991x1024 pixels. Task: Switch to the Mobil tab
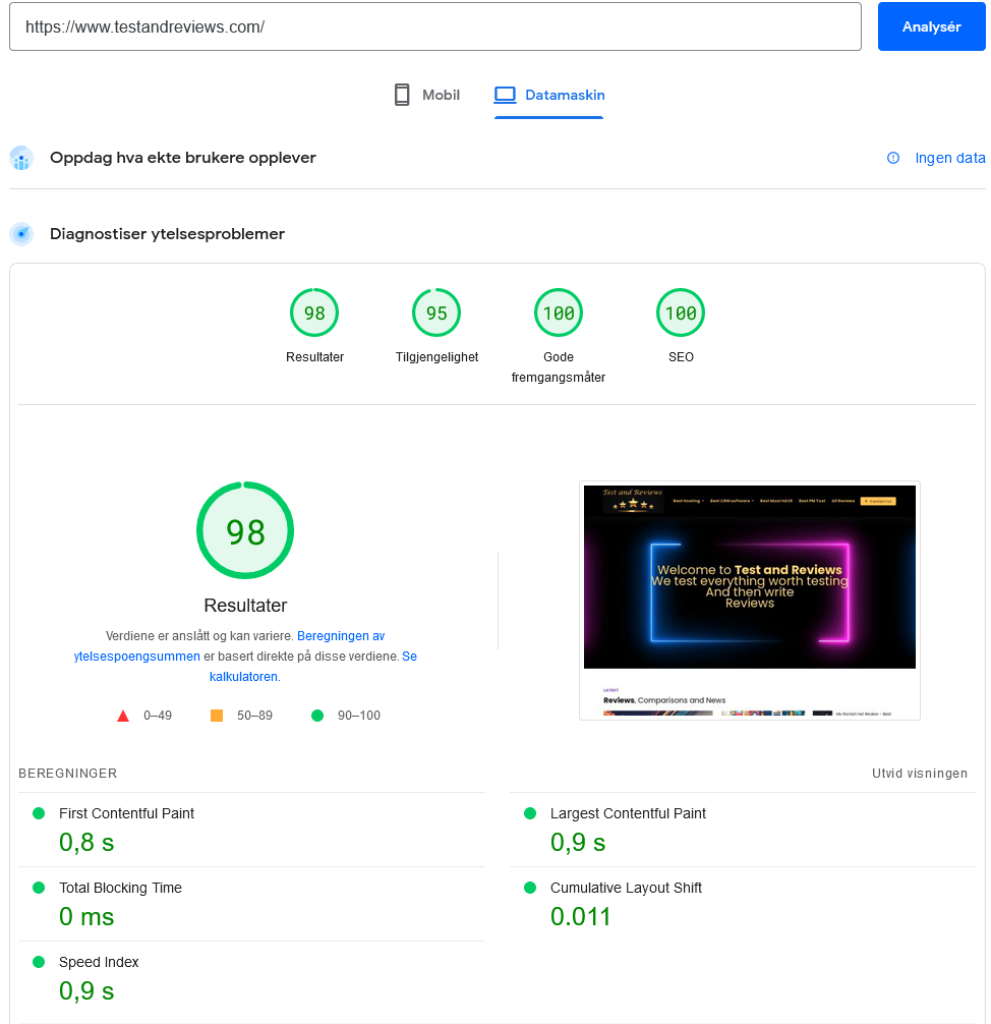click(427, 95)
